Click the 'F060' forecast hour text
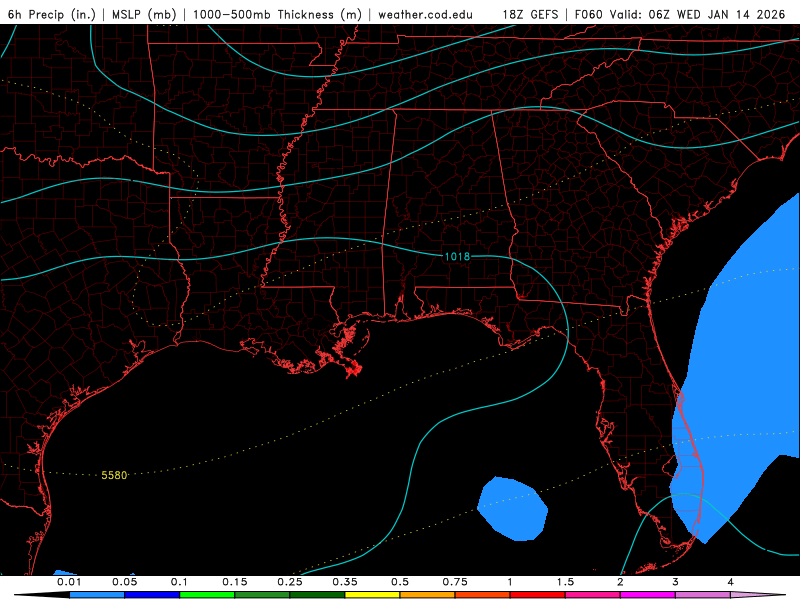 tap(589, 15)
